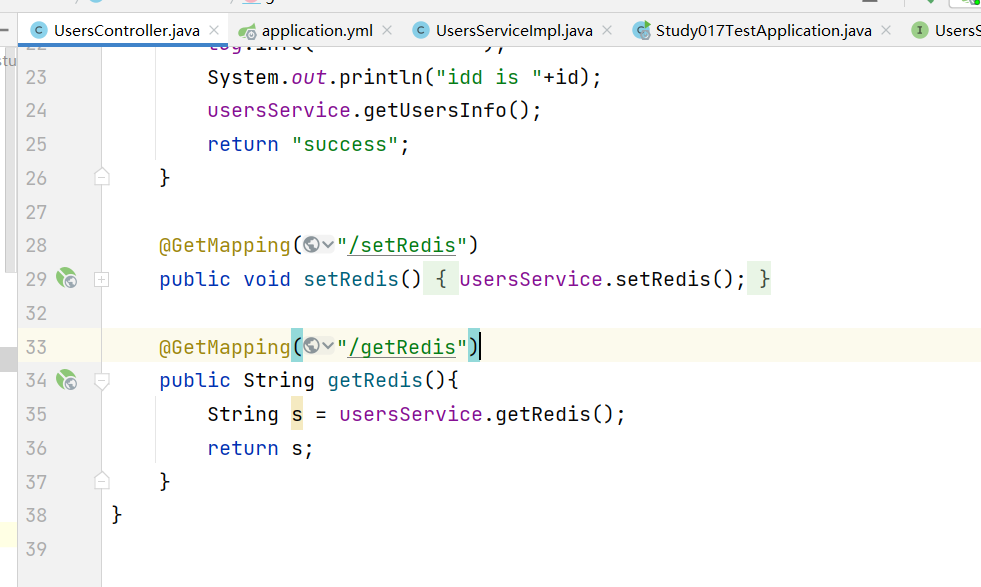Click the globe icon inside the getRedis @GetMapping

pyautogui.click(x=311, y=347)
